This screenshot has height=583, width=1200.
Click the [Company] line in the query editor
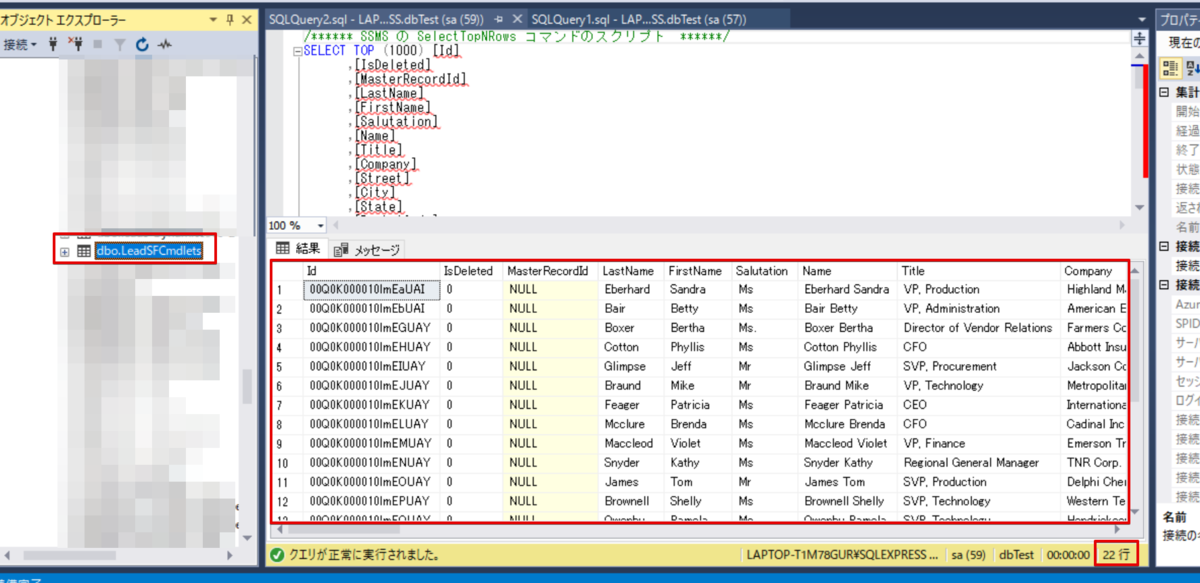click(x=385, y=164)
